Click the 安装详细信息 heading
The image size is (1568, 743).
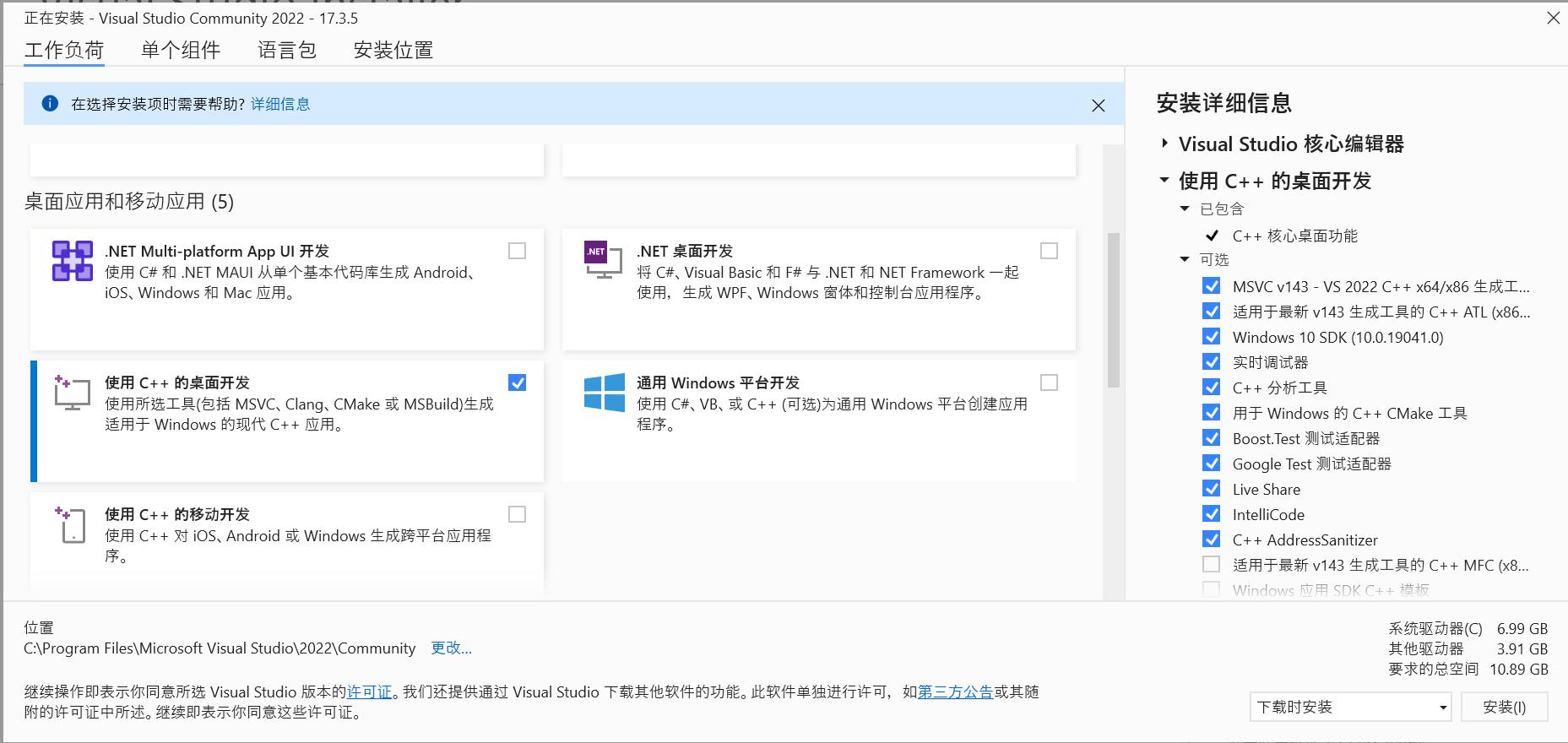1224,103
